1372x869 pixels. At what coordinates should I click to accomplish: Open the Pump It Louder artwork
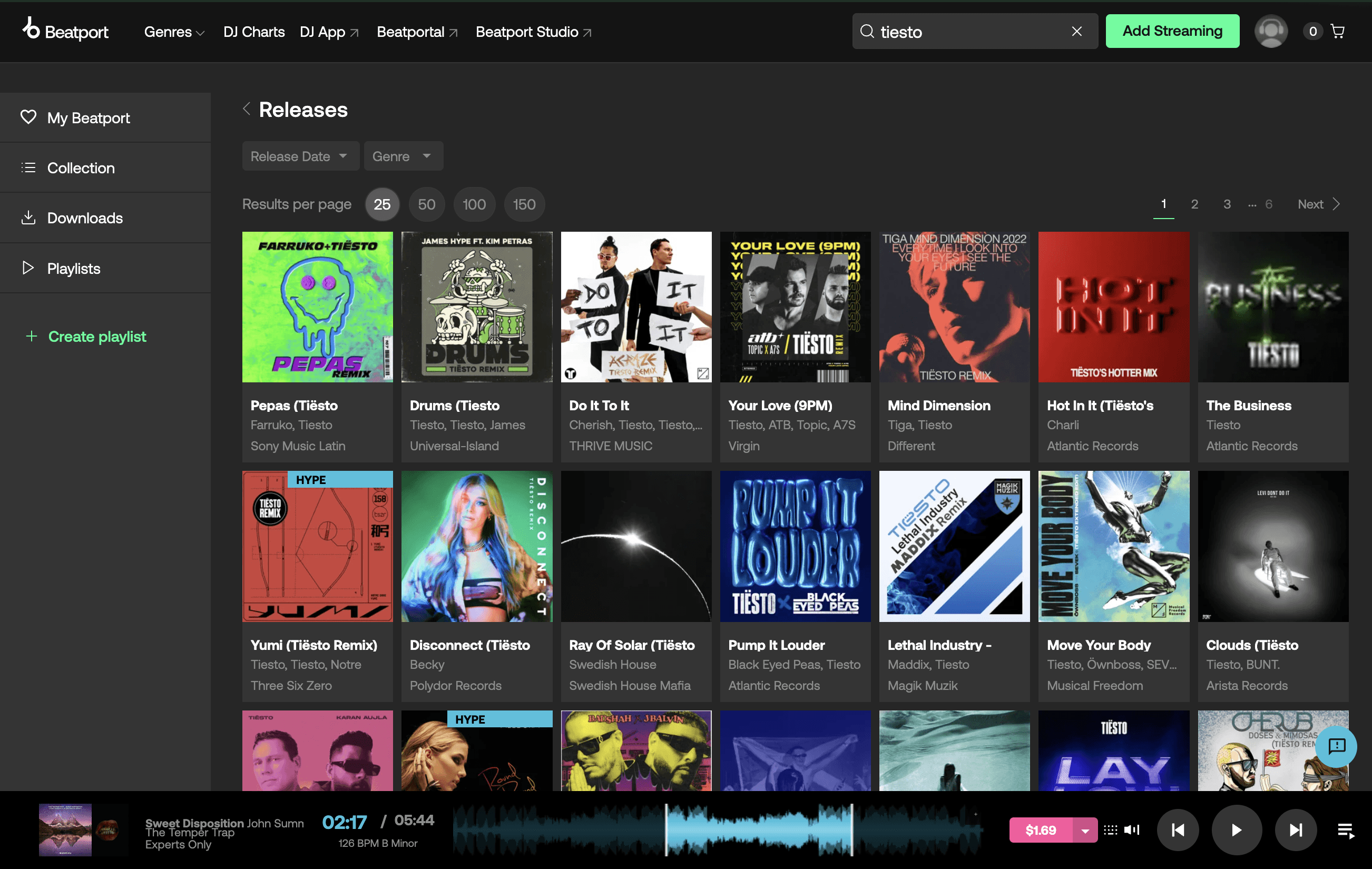tap(796, 547)
